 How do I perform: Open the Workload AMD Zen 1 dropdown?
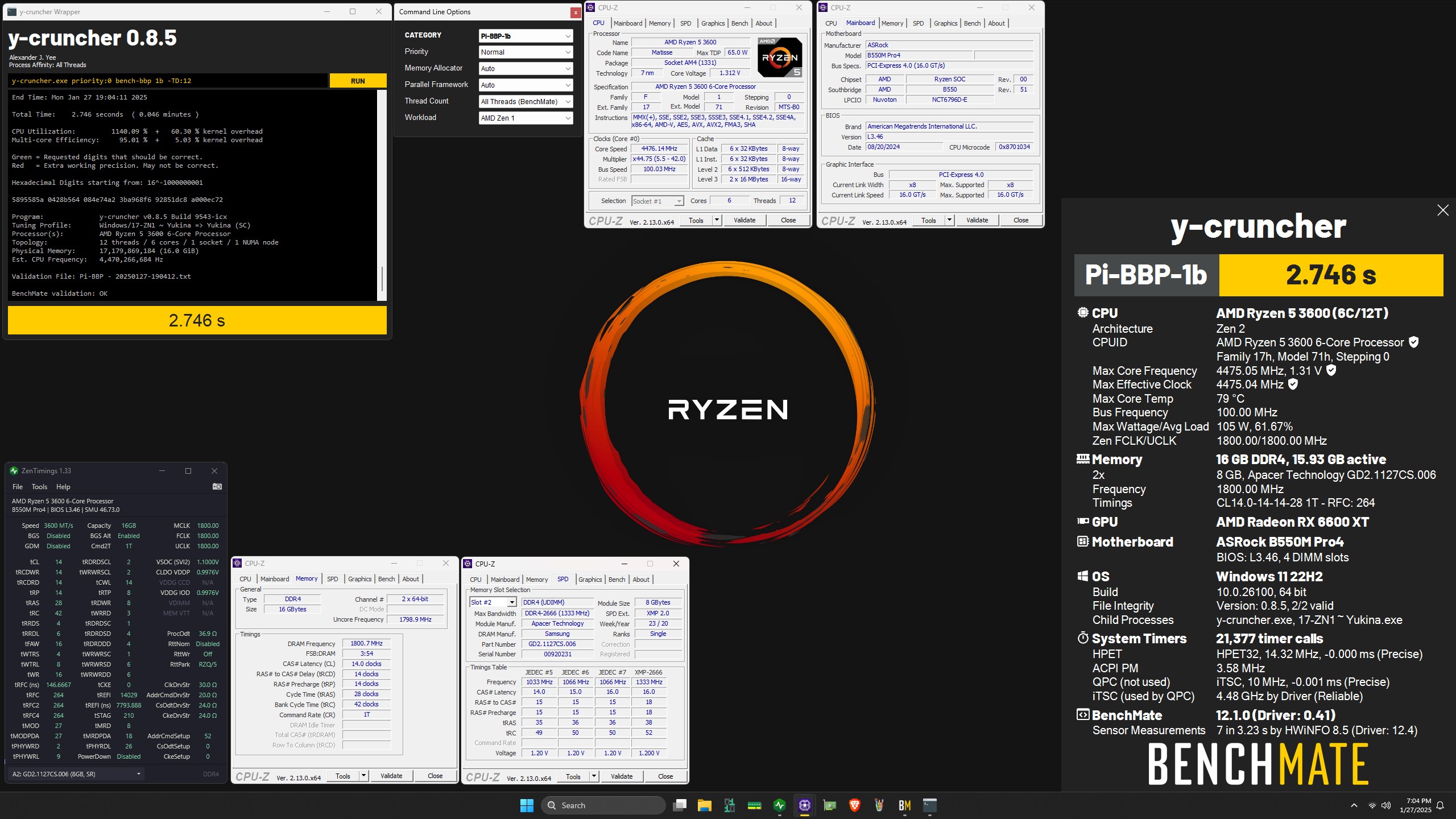[x=526, y=118]
